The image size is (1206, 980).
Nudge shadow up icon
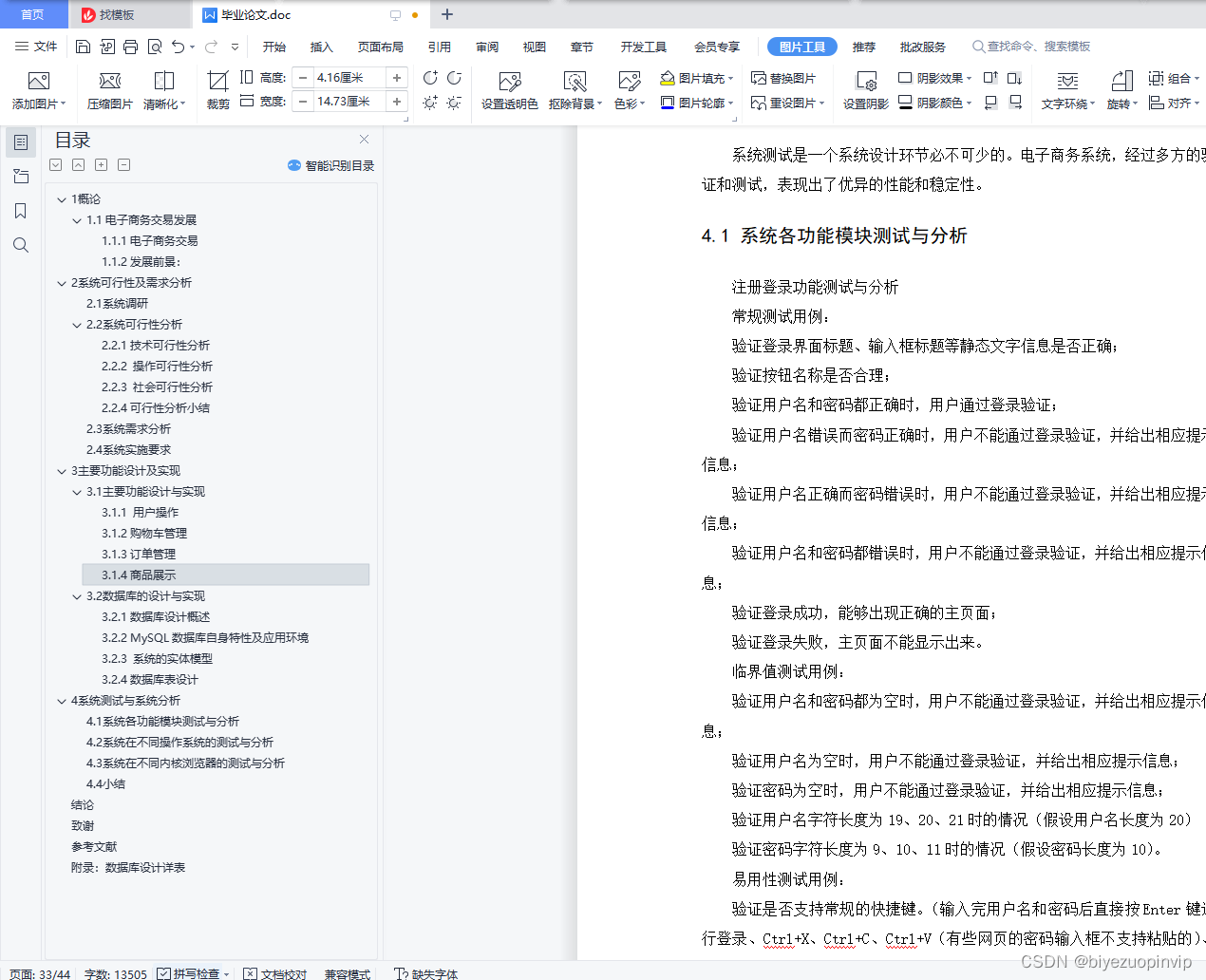tap(990, 78)
